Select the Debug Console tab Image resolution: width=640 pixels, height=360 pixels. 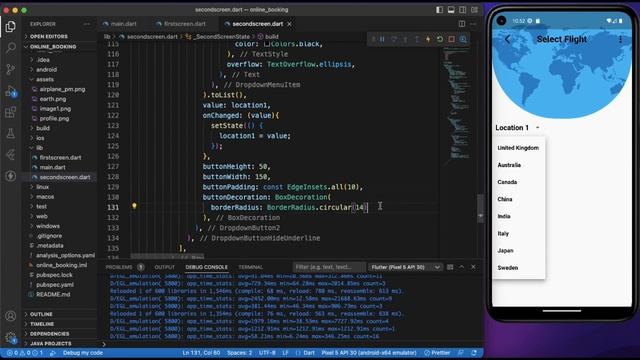tap(207, 267)
